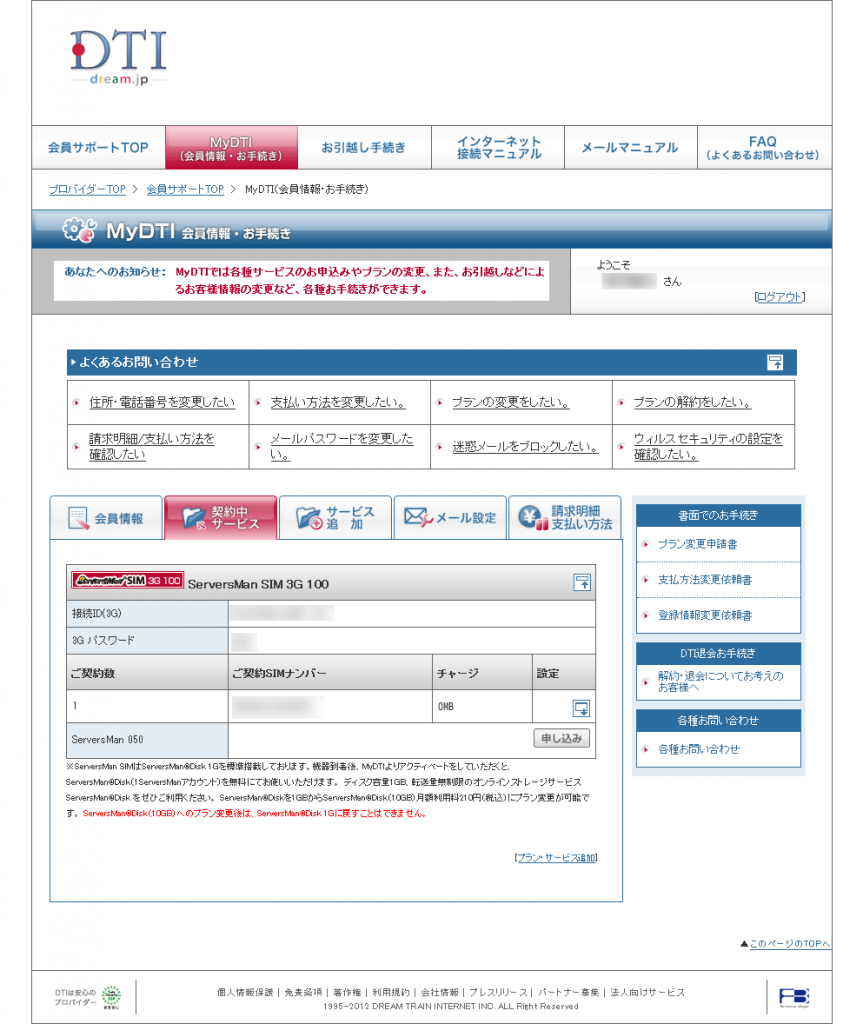Open 支払い方法を変更したい link
Viewport: 863px width, 1024px height.
(338, 402)
